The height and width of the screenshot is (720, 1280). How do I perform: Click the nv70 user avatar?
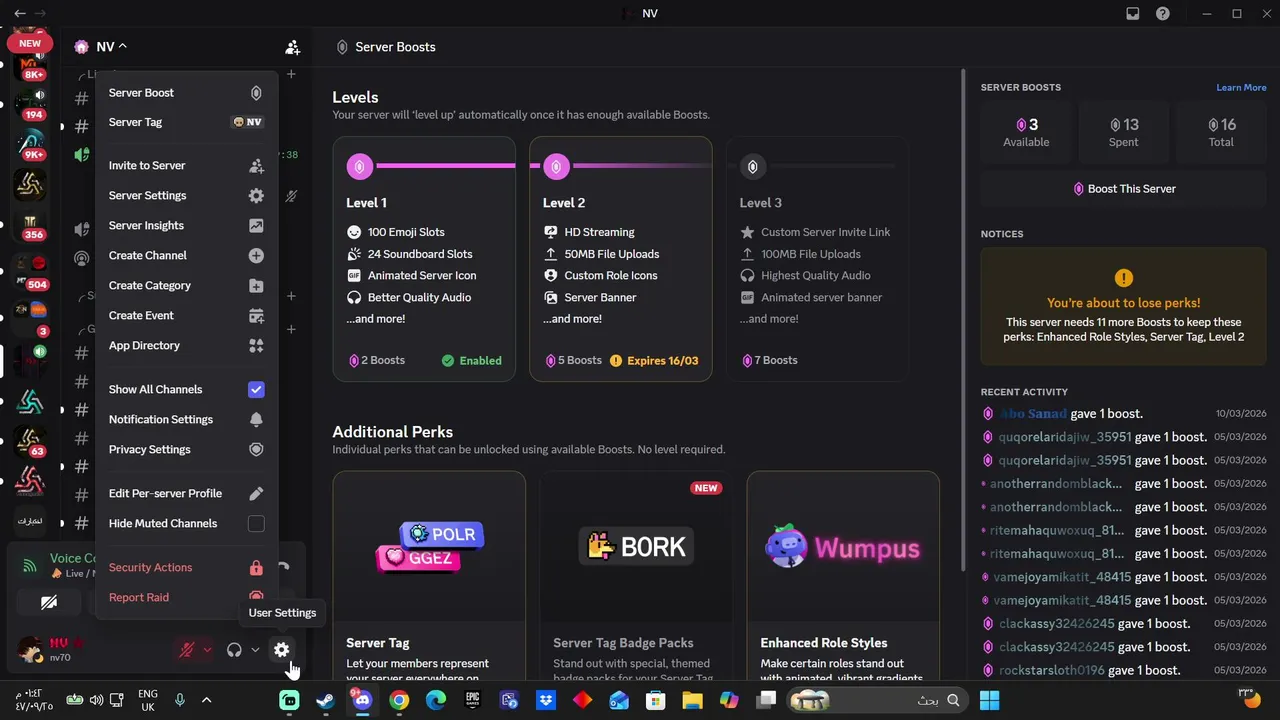31,650
